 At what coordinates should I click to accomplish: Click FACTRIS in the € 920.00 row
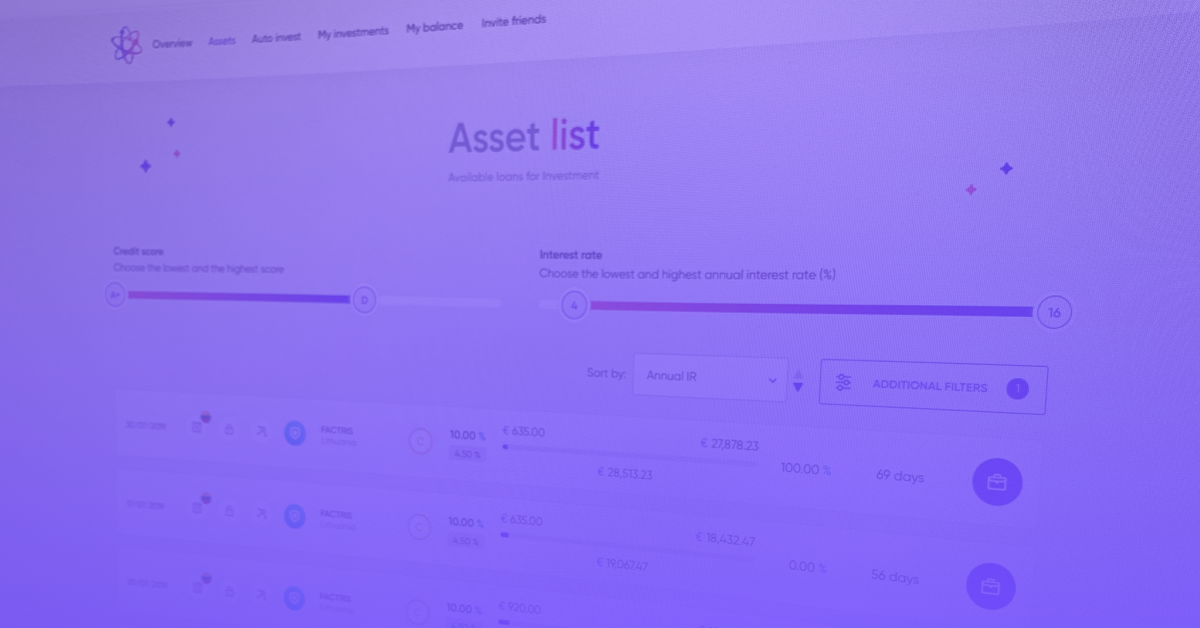tap(336, 597)
